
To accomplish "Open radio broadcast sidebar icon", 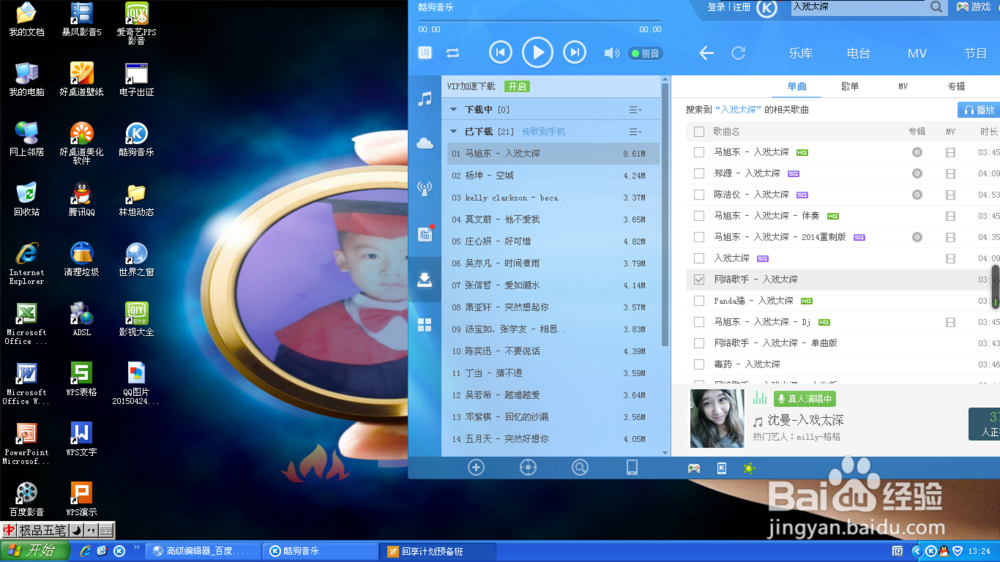I will (425, 189).
